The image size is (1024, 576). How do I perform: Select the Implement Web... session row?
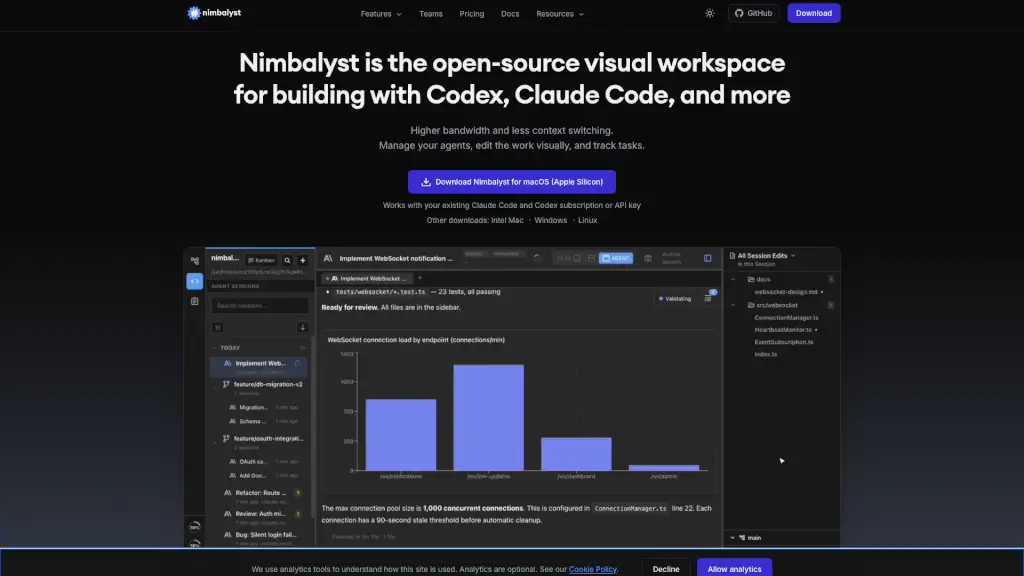pos(259,366)
